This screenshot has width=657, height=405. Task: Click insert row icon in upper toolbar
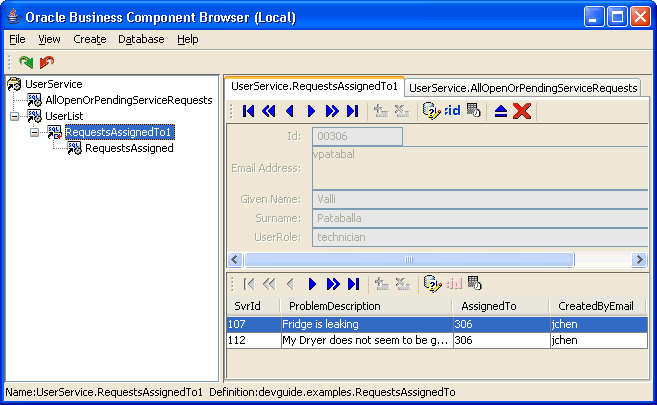[x=381, y=111]
